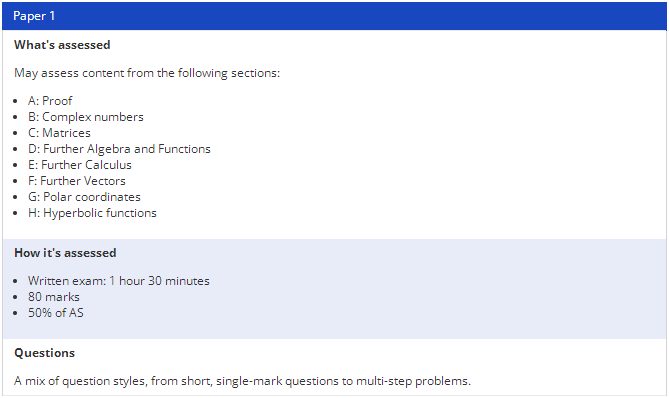This screenshot has width=669, height=398.
Task: Click the bullet before H: Hyperbolic functions
Action: tap(16, 213)
